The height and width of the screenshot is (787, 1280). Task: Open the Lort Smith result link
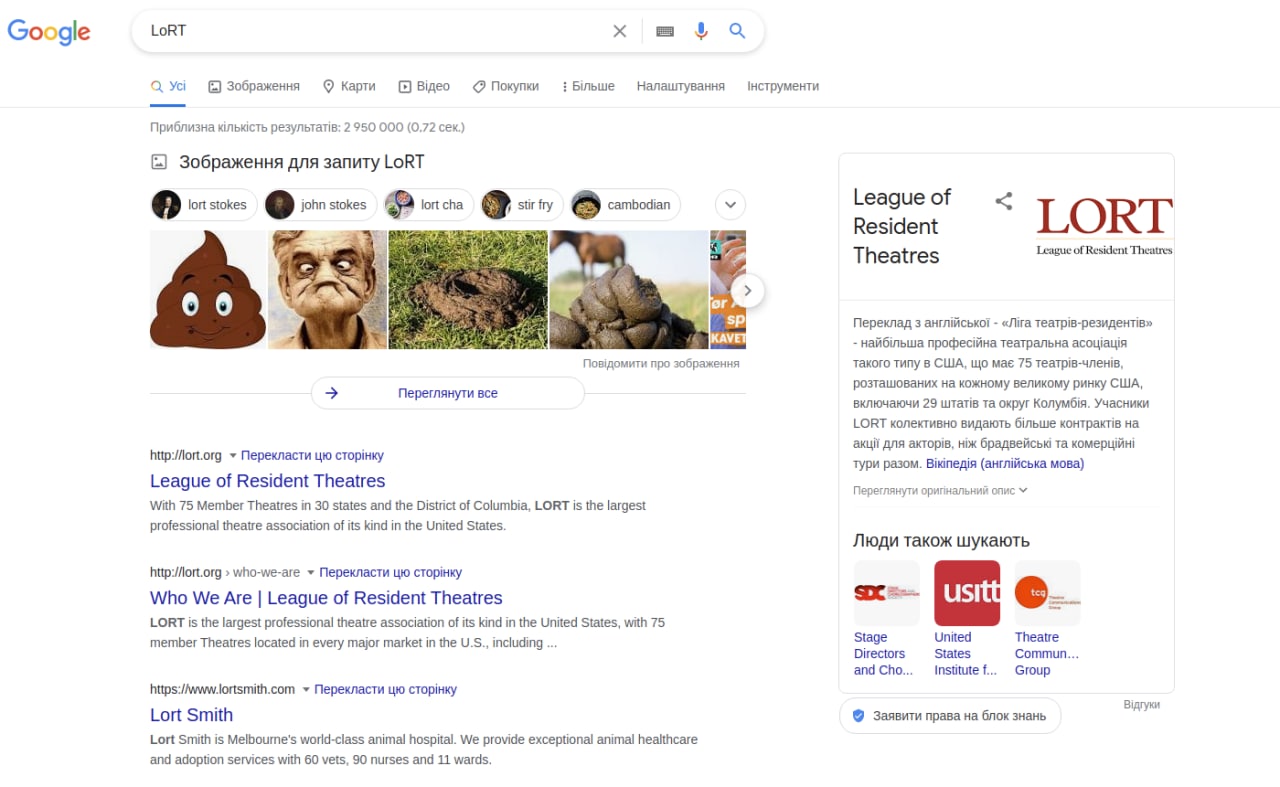coord(191,715)
